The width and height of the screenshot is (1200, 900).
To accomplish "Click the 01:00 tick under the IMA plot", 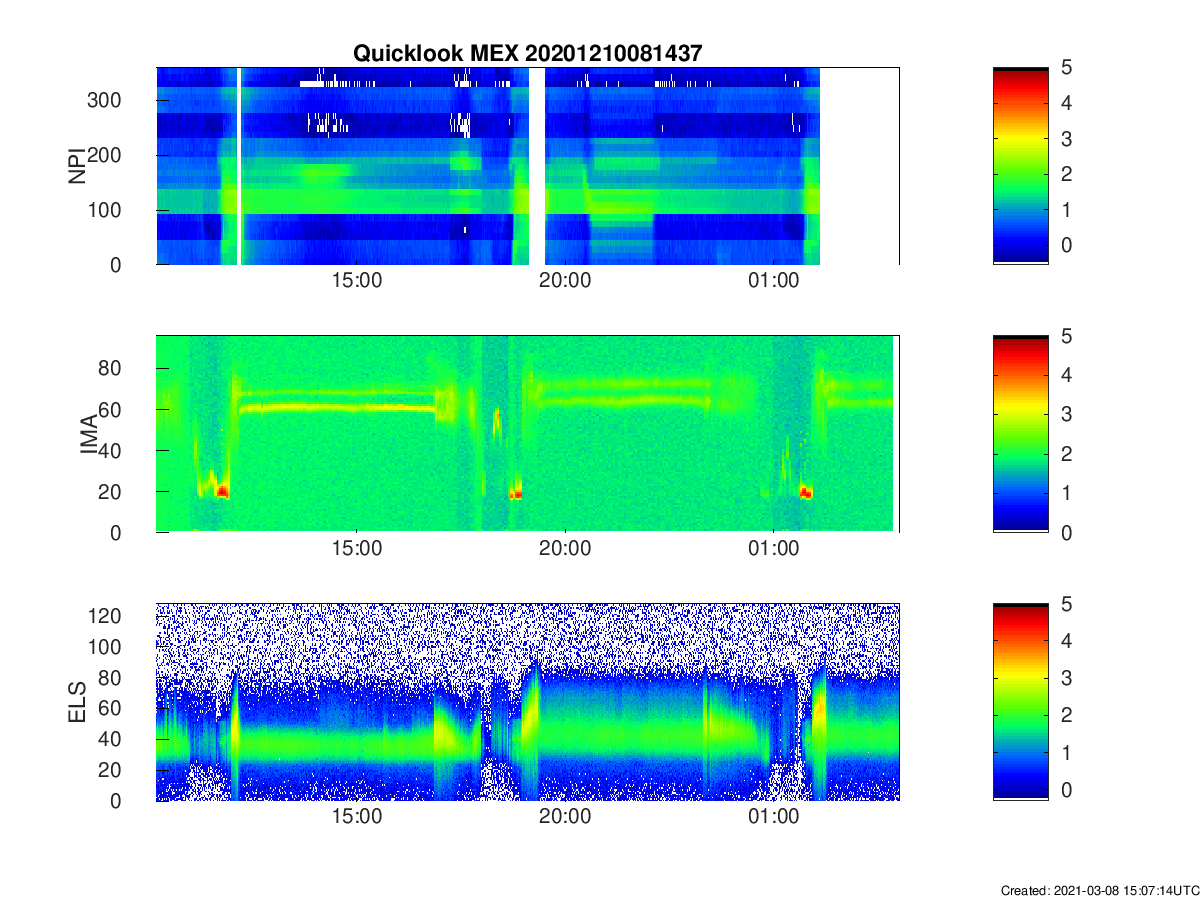I will click(x=773, y=549).
